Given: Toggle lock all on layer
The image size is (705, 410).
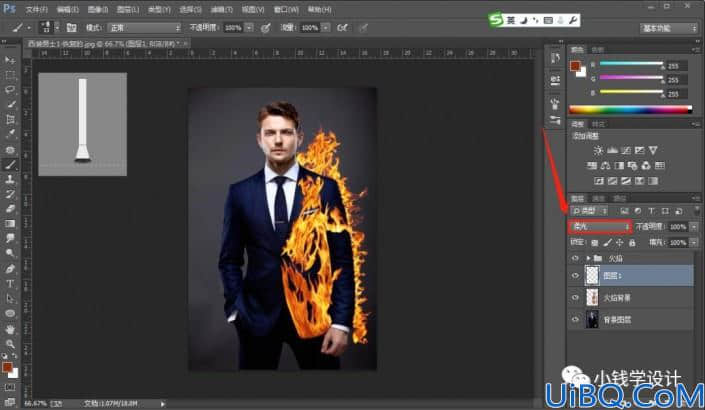Looking at the screenshot, I should point(632,243).
